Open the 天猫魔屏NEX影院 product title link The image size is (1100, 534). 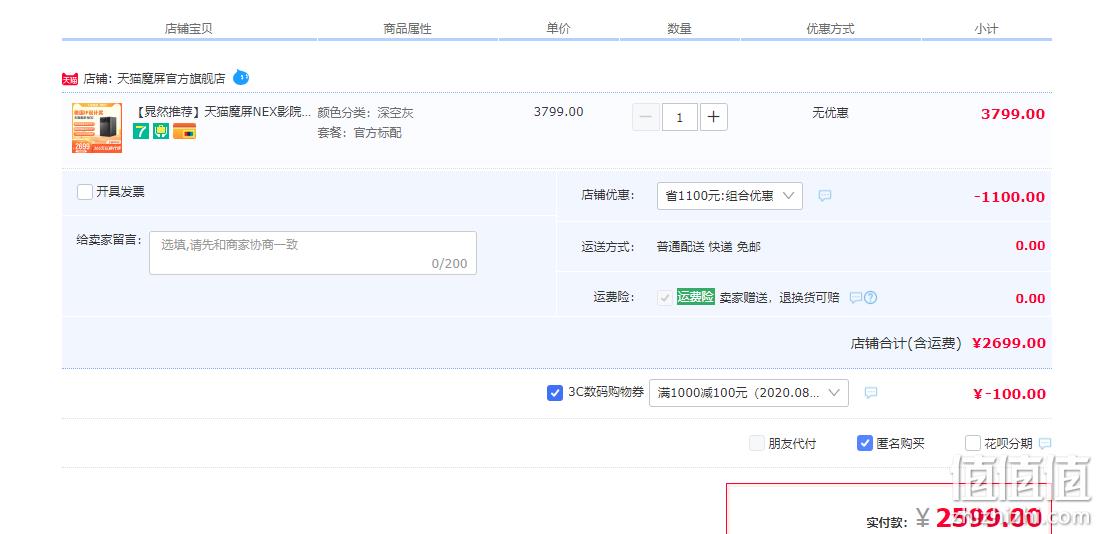tap(223, 112)
